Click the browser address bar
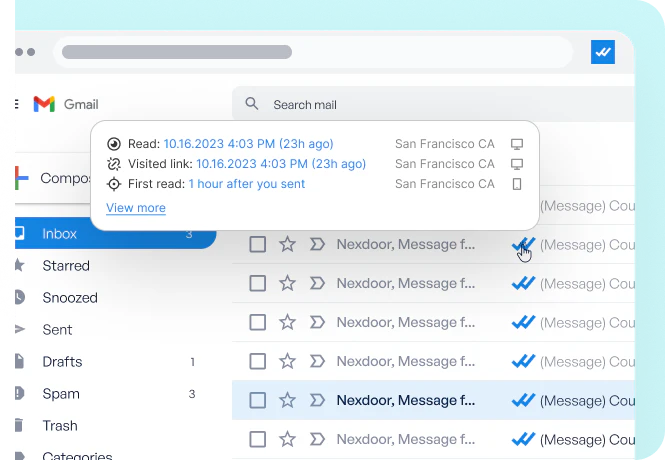This screenshot has height=460, width=665. pos(313,52)
